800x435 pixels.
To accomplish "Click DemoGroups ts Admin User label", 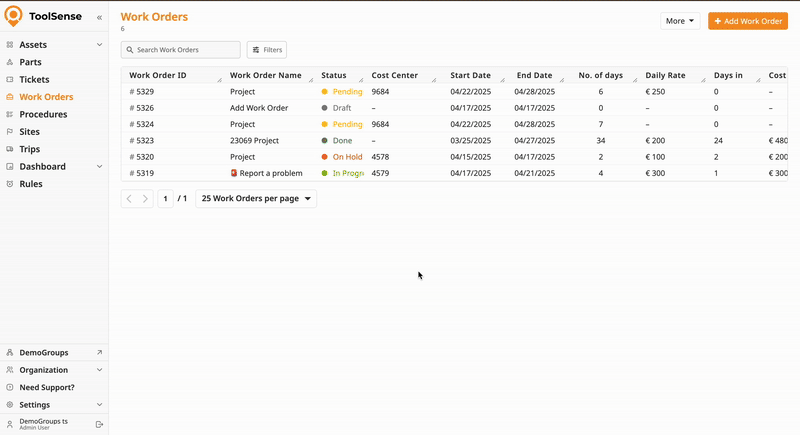I will coord(43,424).
